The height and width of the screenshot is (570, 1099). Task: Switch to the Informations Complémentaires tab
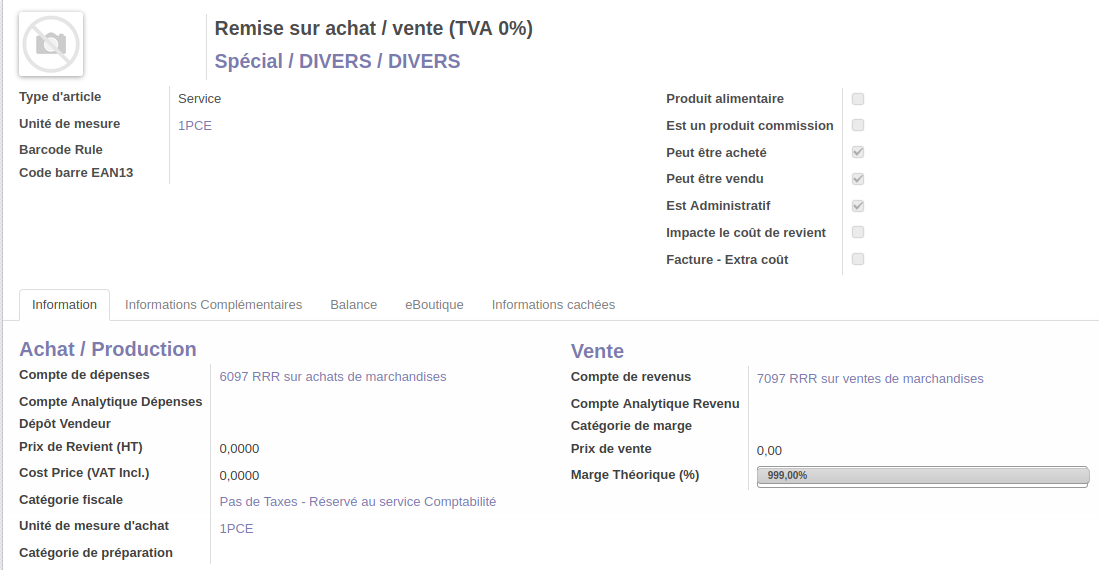tap(213, 304)
